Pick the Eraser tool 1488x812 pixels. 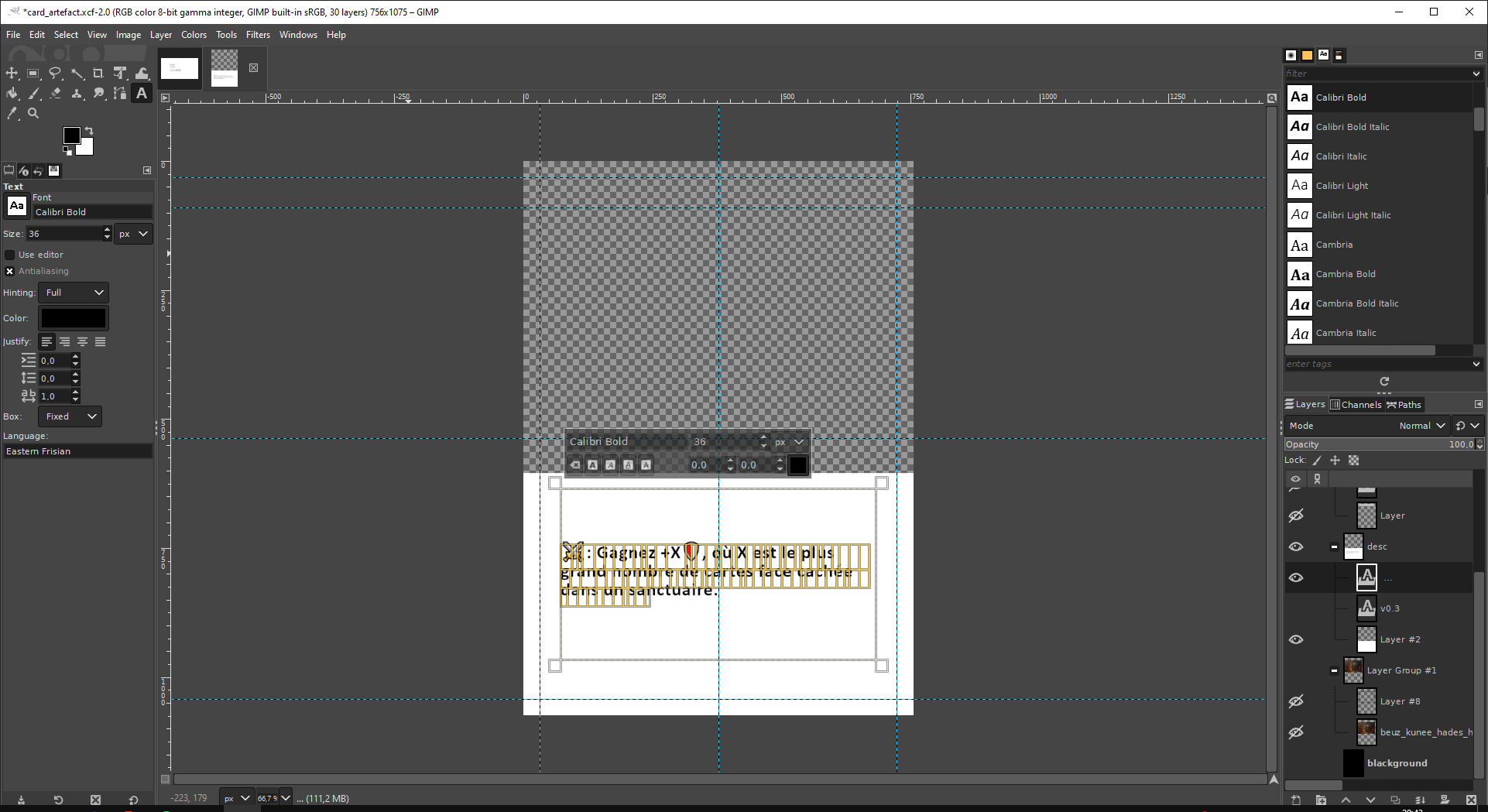click(55, 93)
